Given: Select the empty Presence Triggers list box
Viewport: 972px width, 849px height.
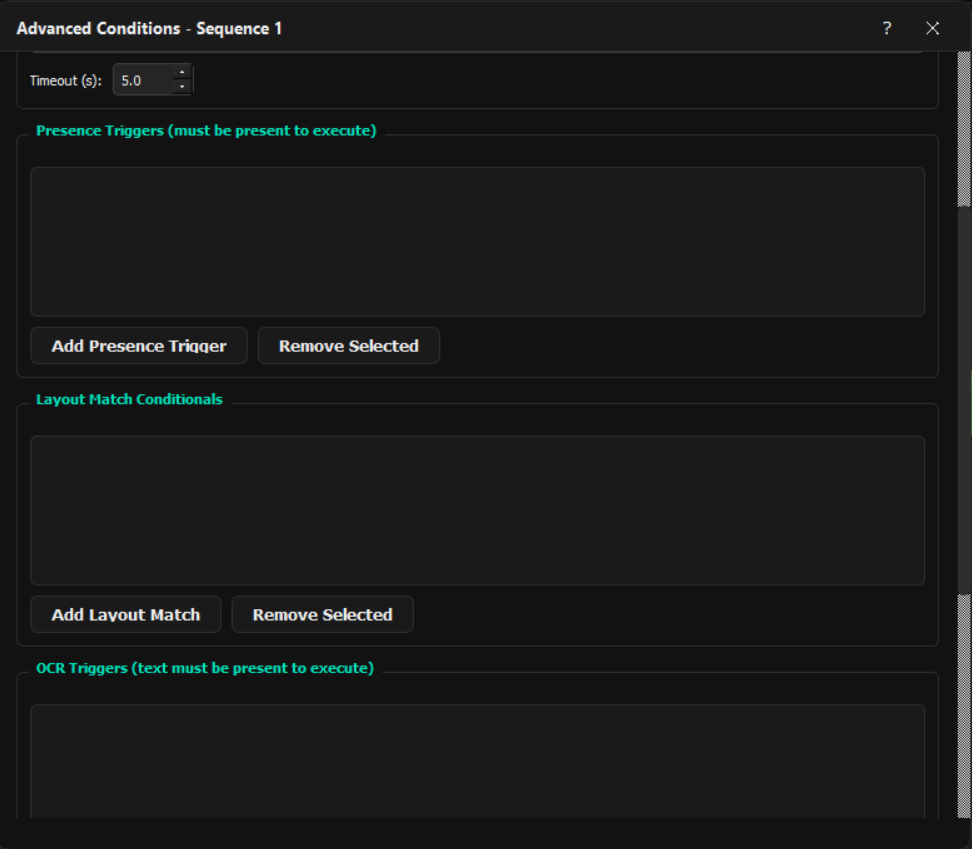Looking at the screenshot, I should pyautogui.click(x=477, y=242).
